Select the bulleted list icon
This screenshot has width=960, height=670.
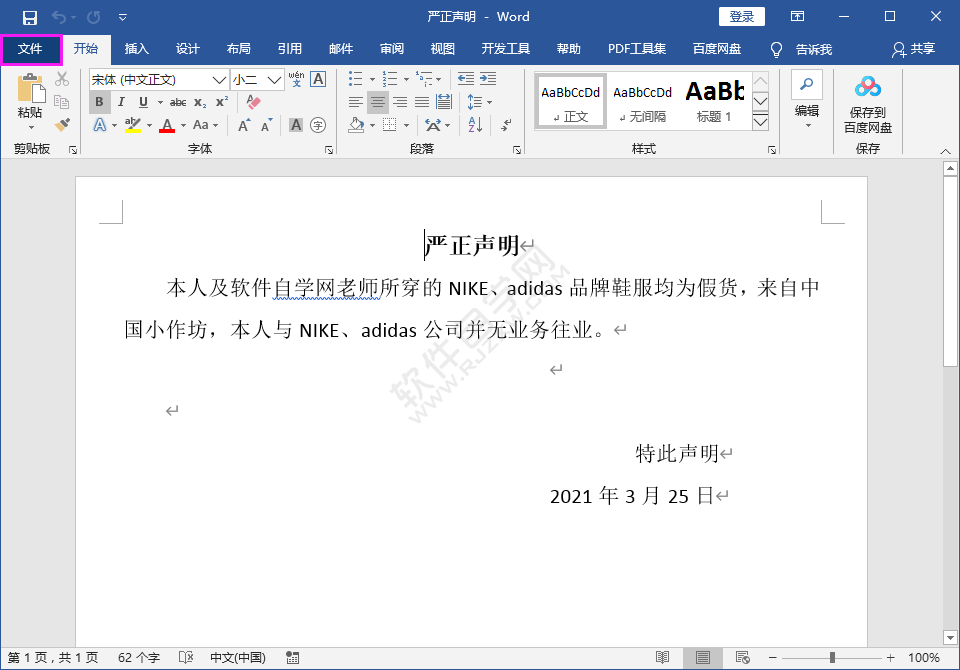coord(356,79)
